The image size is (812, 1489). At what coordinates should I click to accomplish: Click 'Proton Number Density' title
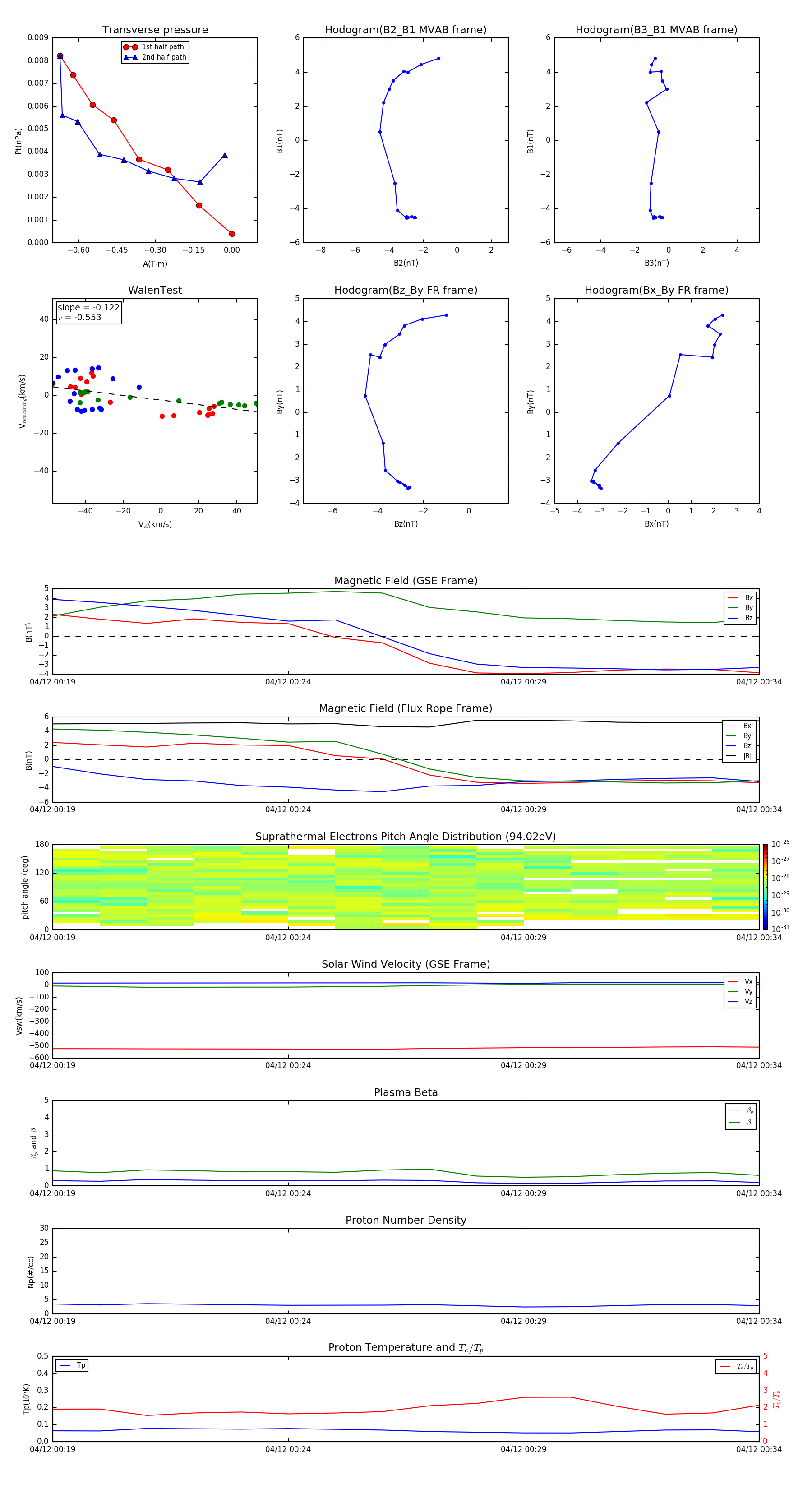(x=406, y=1220)
